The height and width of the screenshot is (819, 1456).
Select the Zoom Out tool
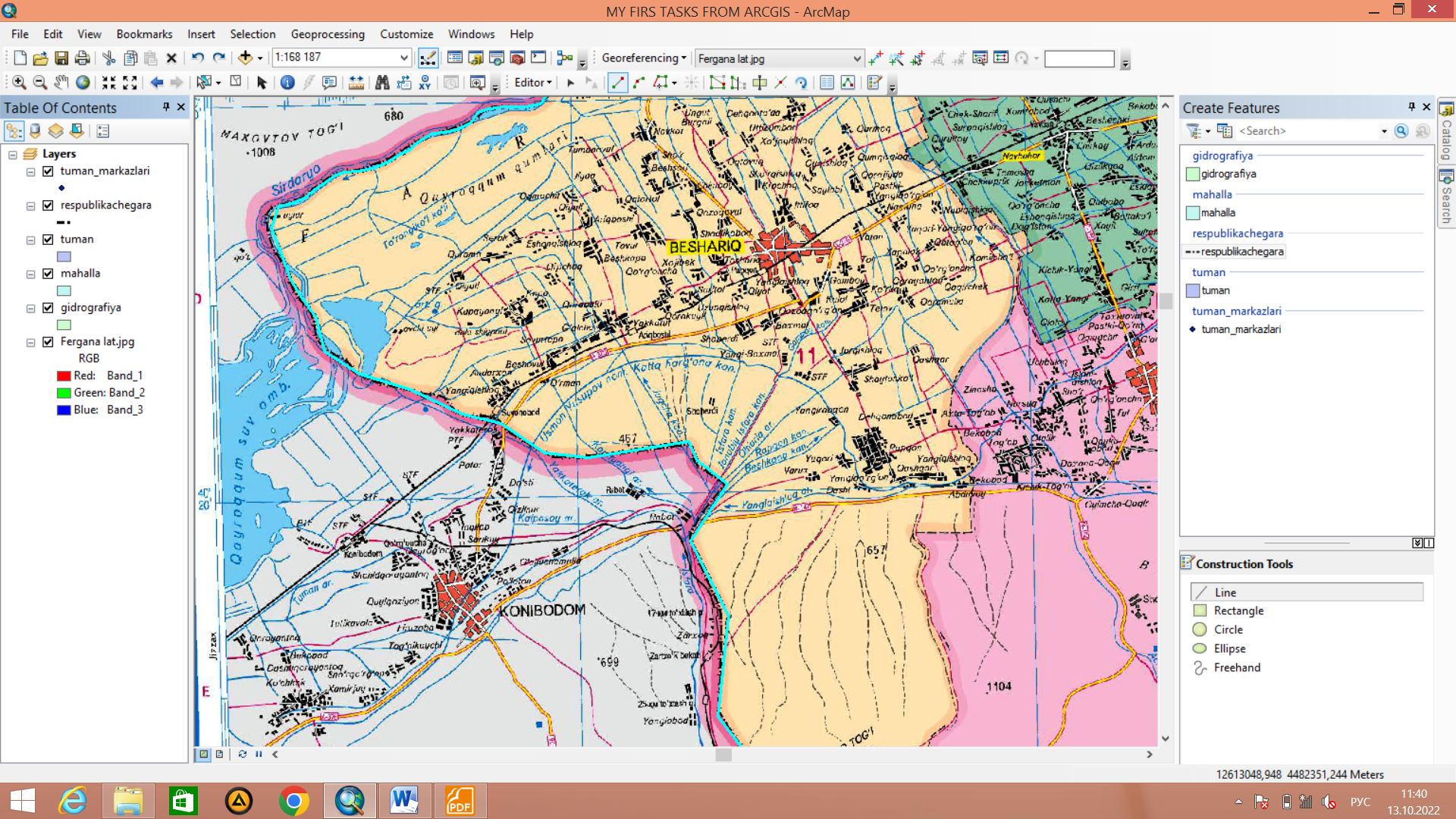[40, 83]
